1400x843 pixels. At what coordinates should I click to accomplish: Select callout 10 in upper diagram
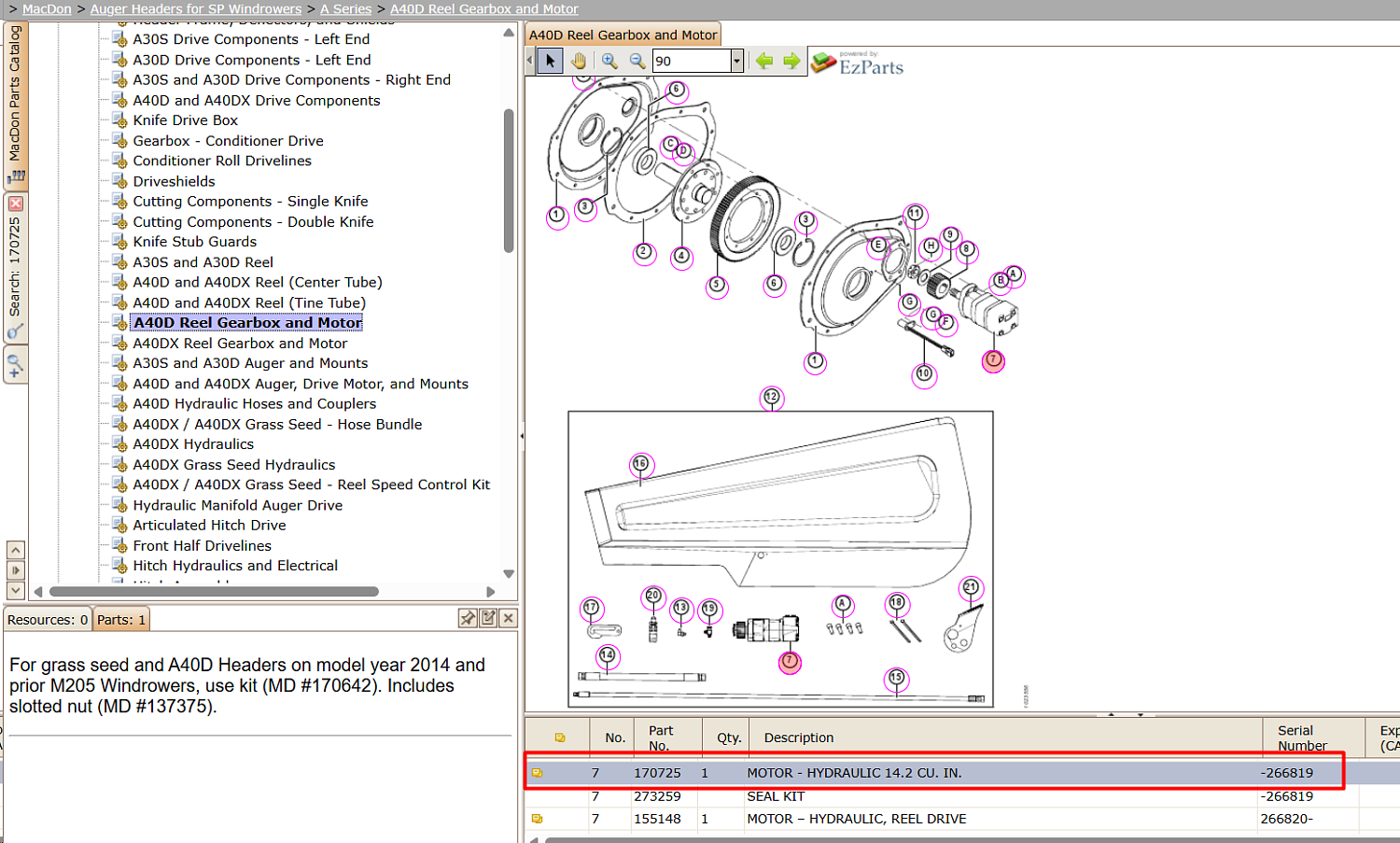click(924, 373)
